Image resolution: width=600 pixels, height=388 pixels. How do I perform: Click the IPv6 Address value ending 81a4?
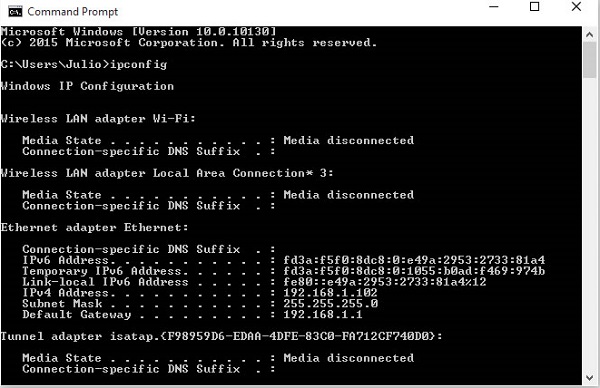pyautogui.click(x=414, y=260)
